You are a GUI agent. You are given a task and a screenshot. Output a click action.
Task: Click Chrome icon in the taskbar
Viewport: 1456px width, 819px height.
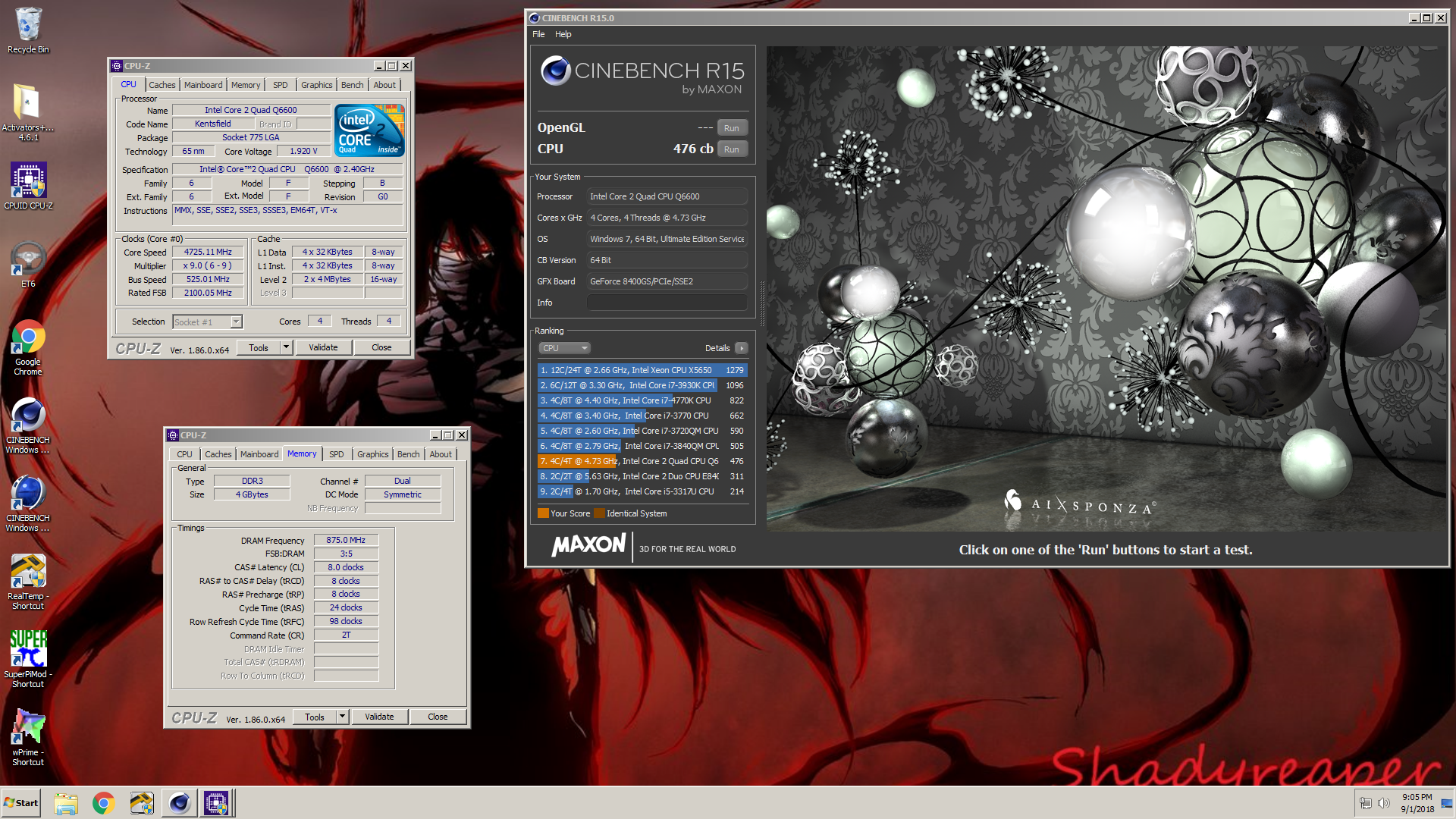tap(104, 803)
